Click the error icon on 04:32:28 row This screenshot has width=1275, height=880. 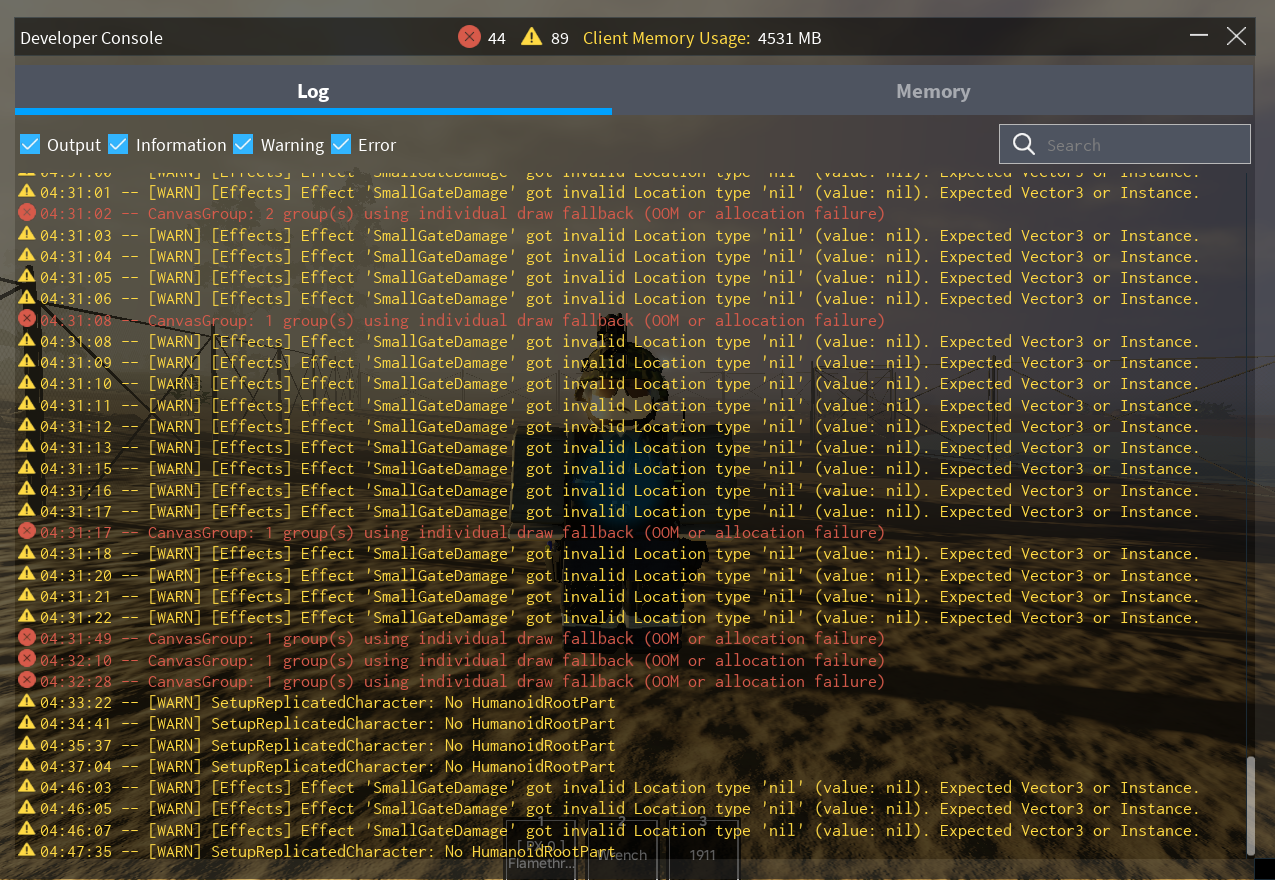27,680
